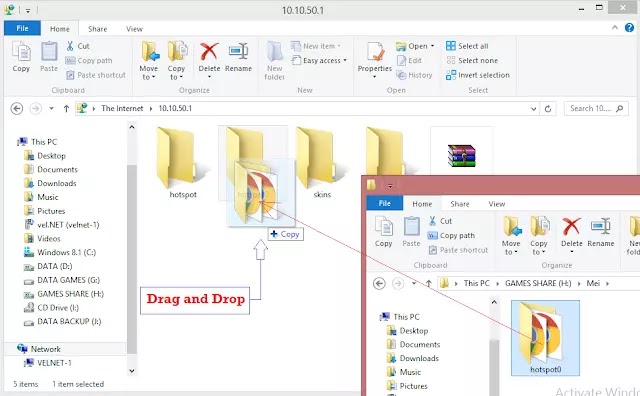This screenshot has width=640, height=396.
Task: Select Music in 10.10.50.1 window sidebar
Action: point(41,197)
